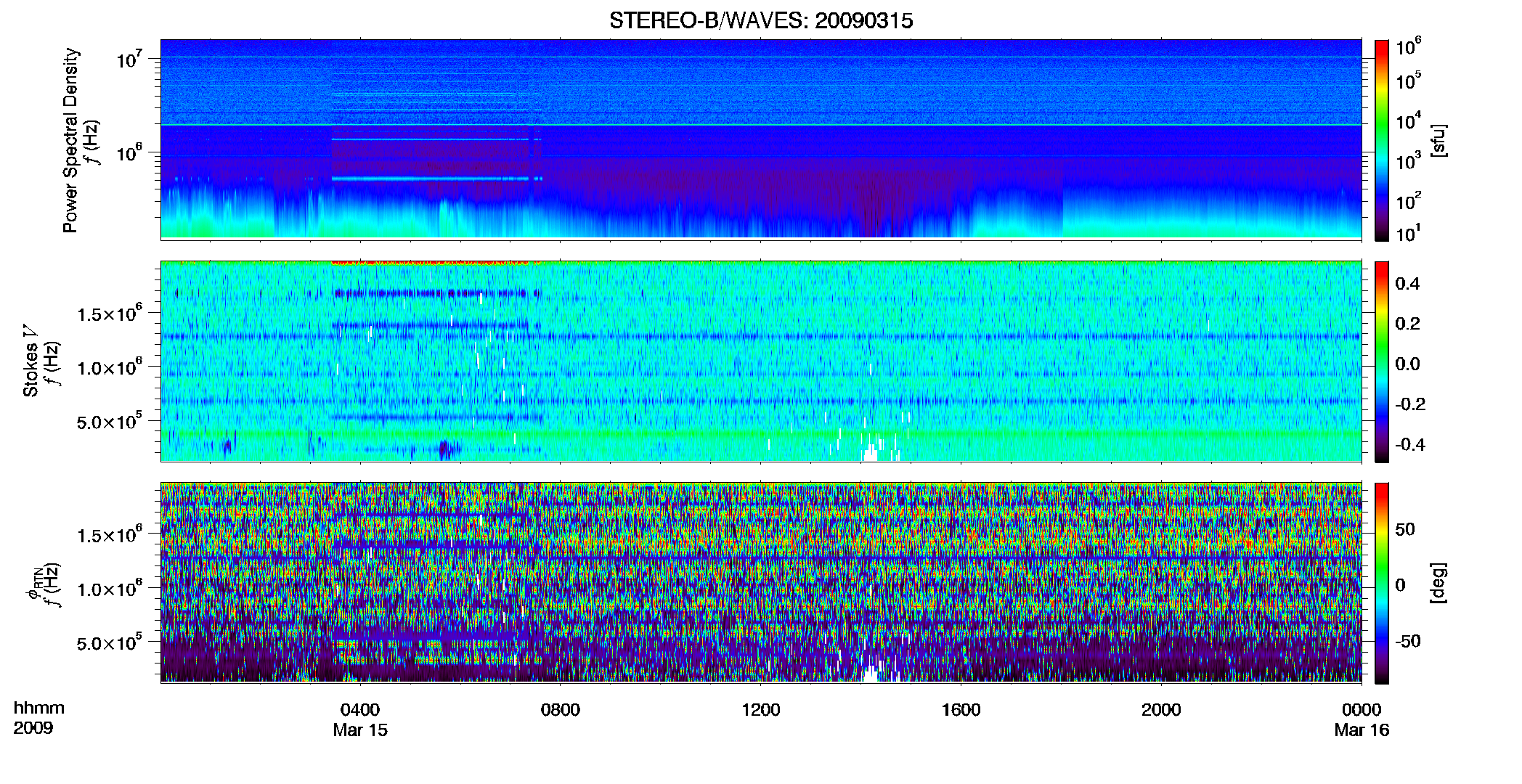Viewport: 1522px width, 784px height.
Task: Select the -0.4 label on Stokes colorbar
Action: coord(1409,444)
